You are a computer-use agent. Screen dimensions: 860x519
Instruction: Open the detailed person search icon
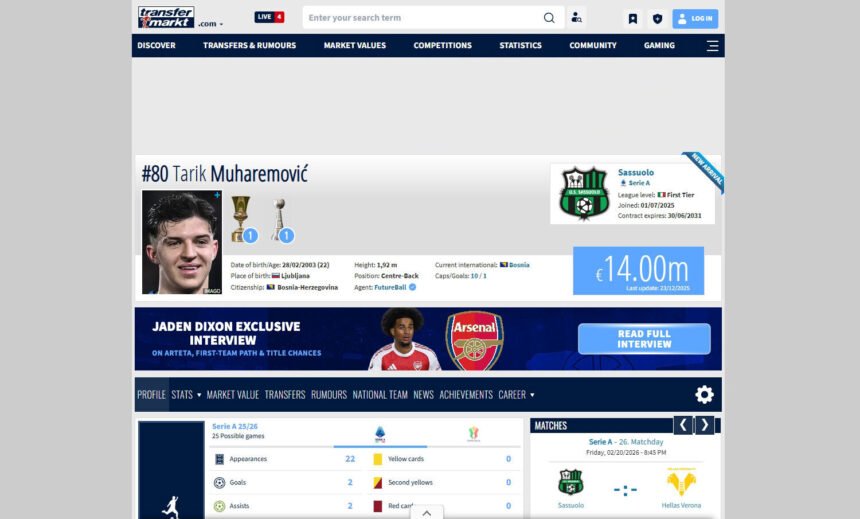pyautogui.click(x=576, y=18)
